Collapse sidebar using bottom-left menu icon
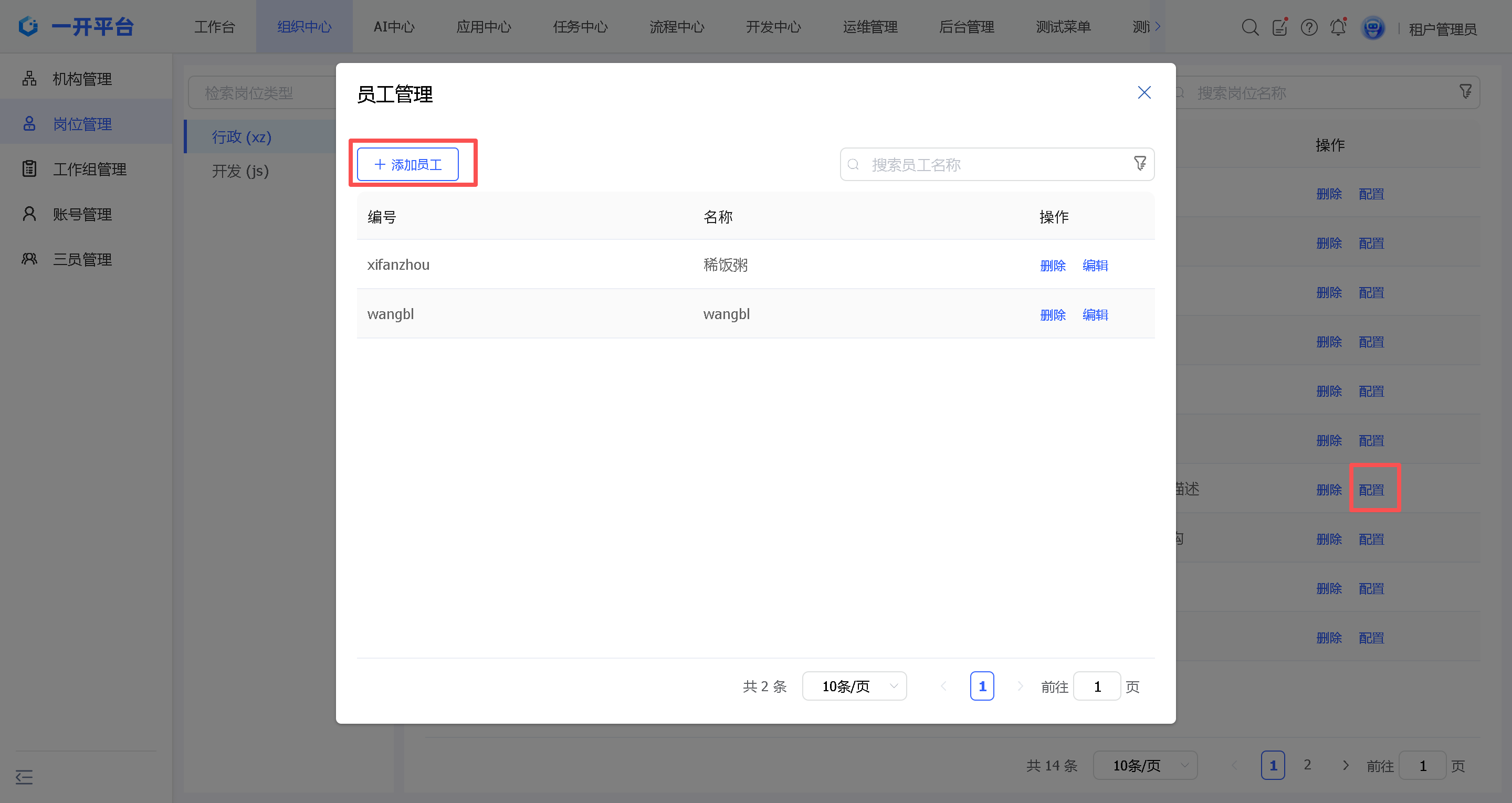Image resolution: width=1512 pixels, height=803 pixels. (x=24, y=777)
